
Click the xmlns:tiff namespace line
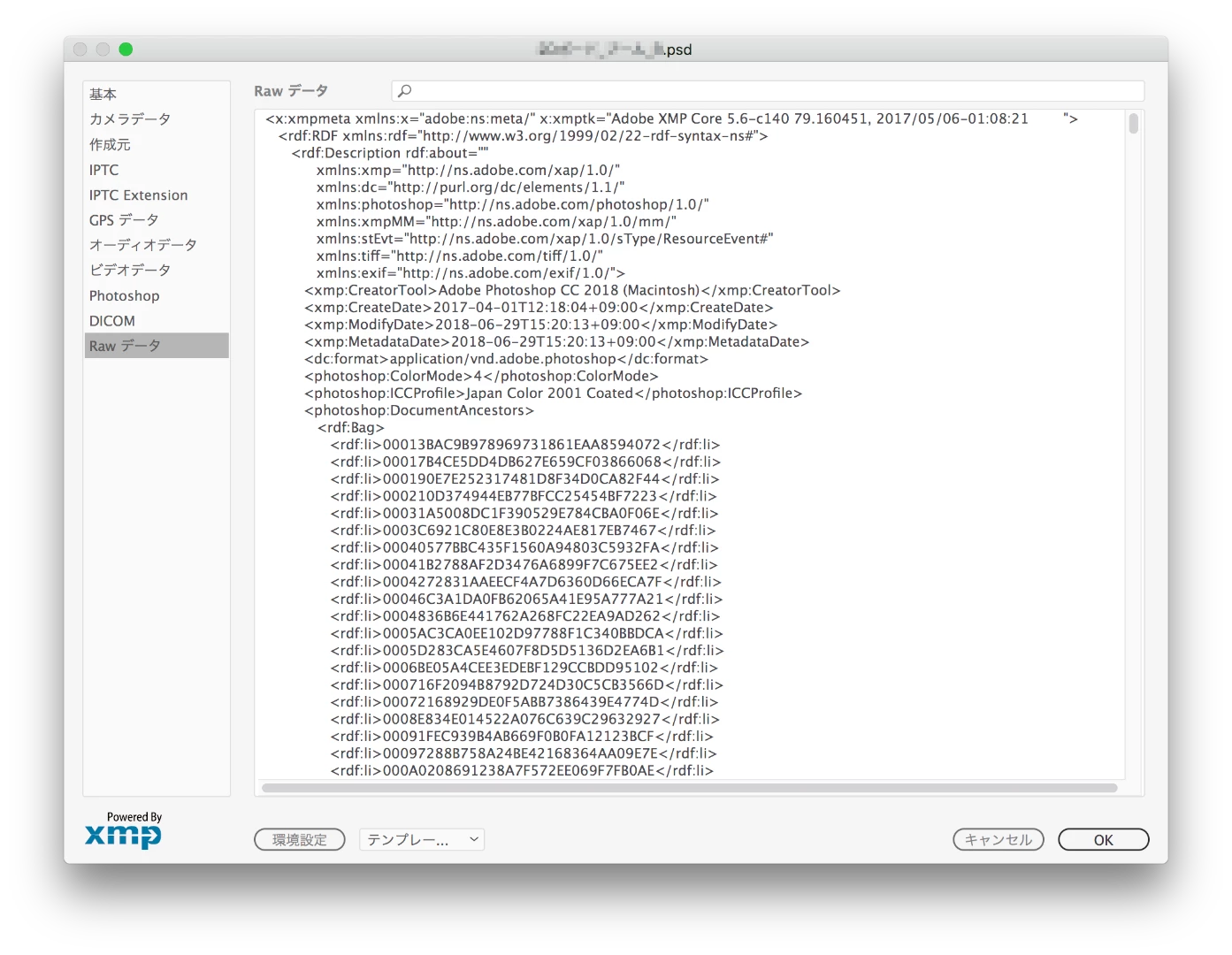[x=460, y=256]
